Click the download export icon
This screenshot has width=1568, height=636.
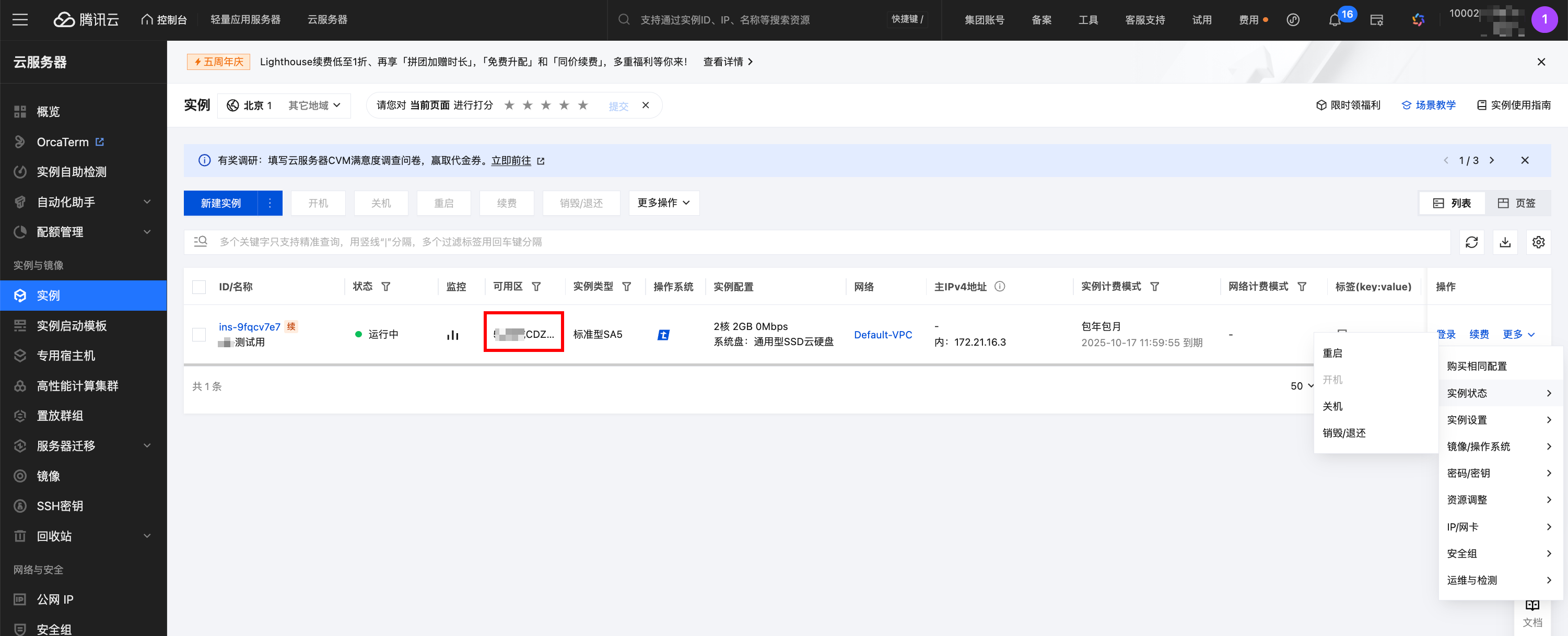1505,242
